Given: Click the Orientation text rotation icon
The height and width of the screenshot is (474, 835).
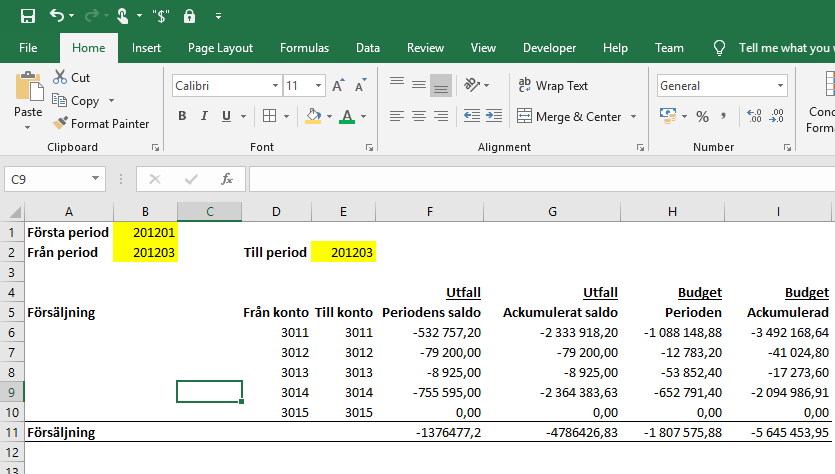Looking at the screenshot, I should point(473,85).
